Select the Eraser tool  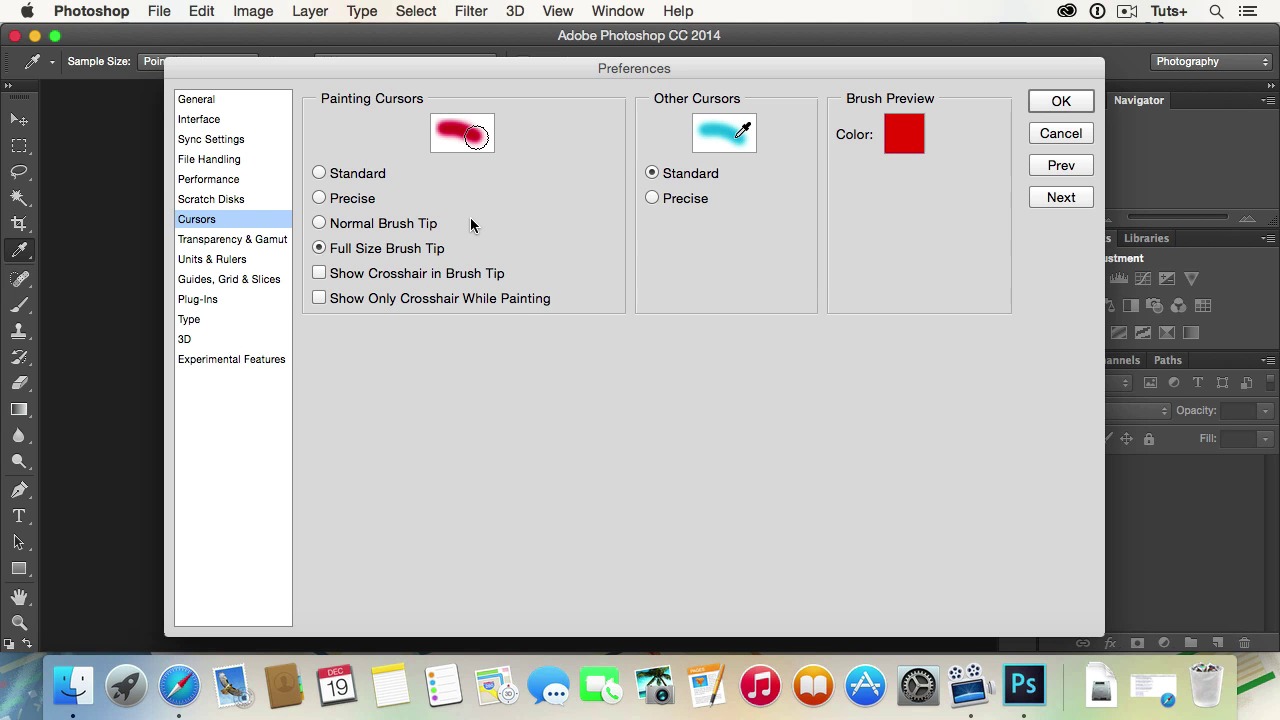(x=19, y=383)
